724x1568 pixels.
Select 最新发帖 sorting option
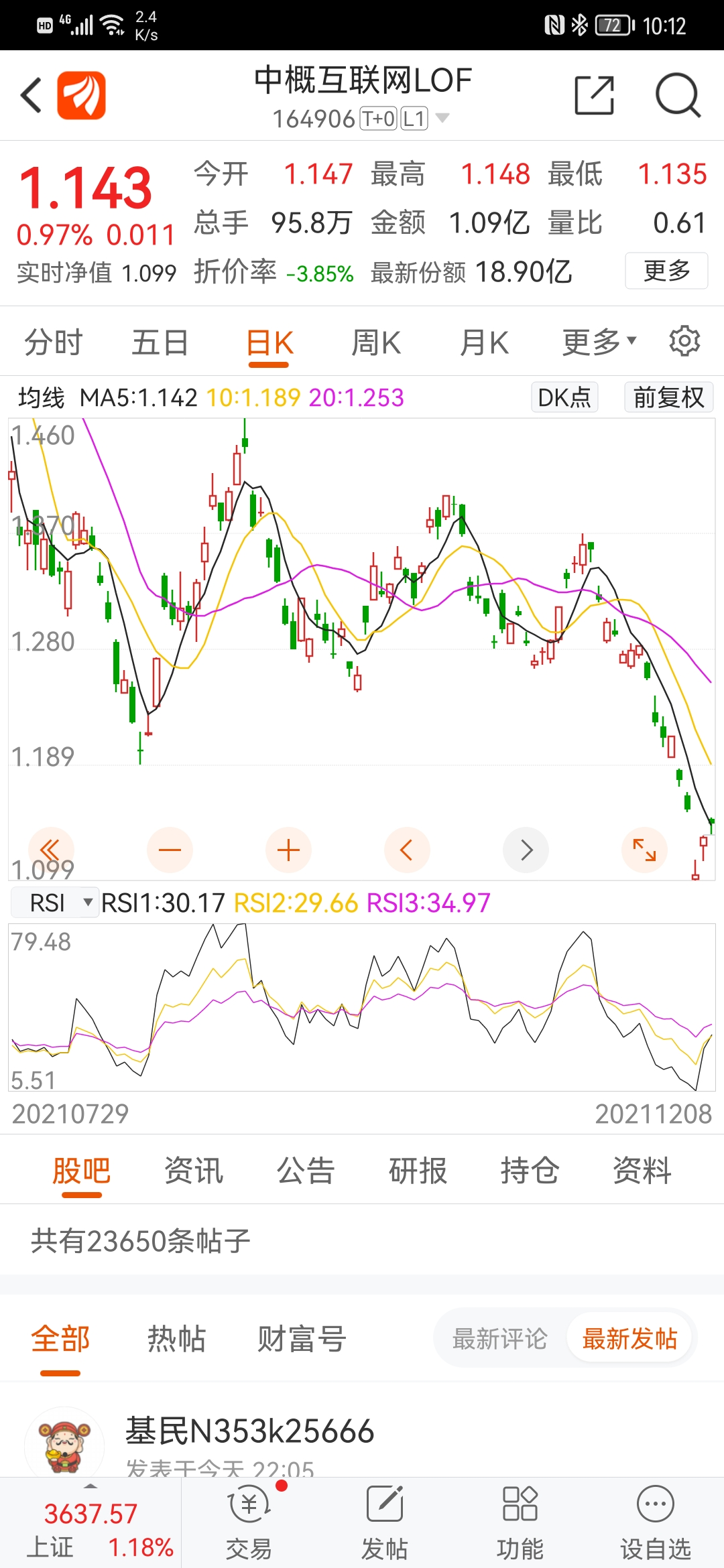point(629,1339)
